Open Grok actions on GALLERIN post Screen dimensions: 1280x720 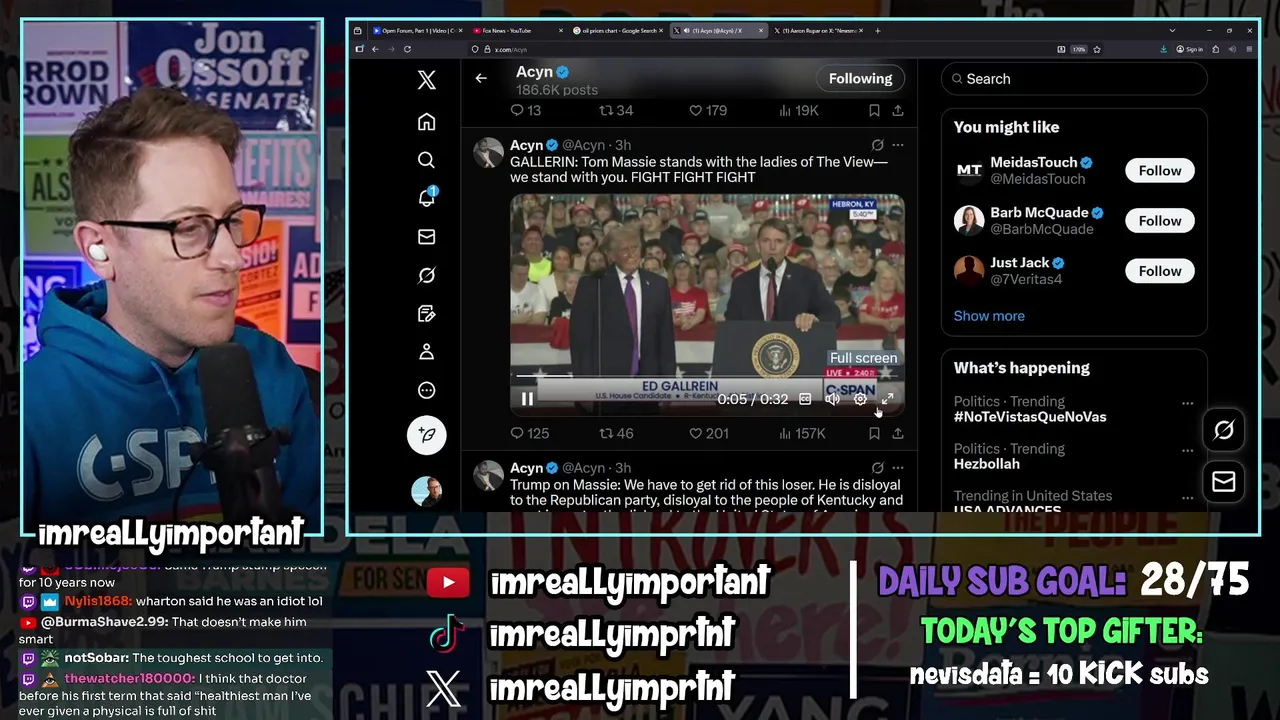point(877,145)
